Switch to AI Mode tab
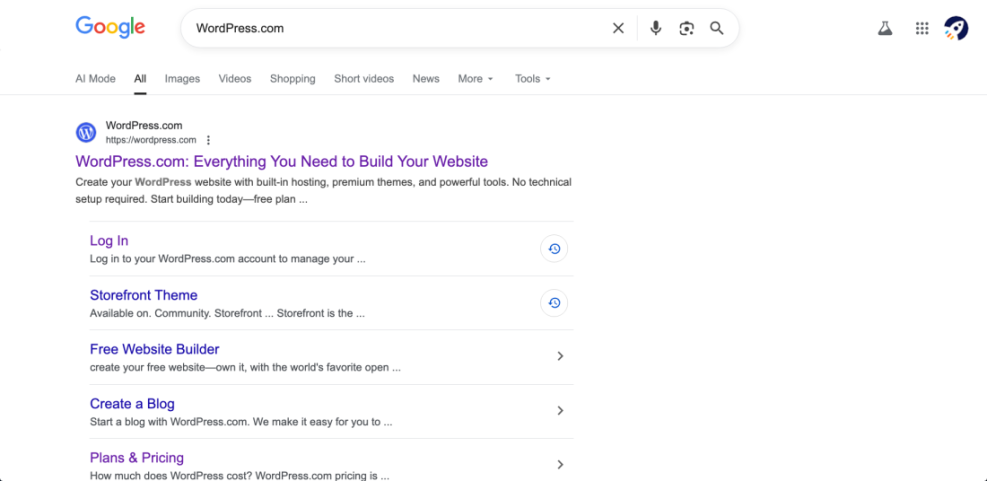Screen dimensions: 987x481 pos(96,79)
